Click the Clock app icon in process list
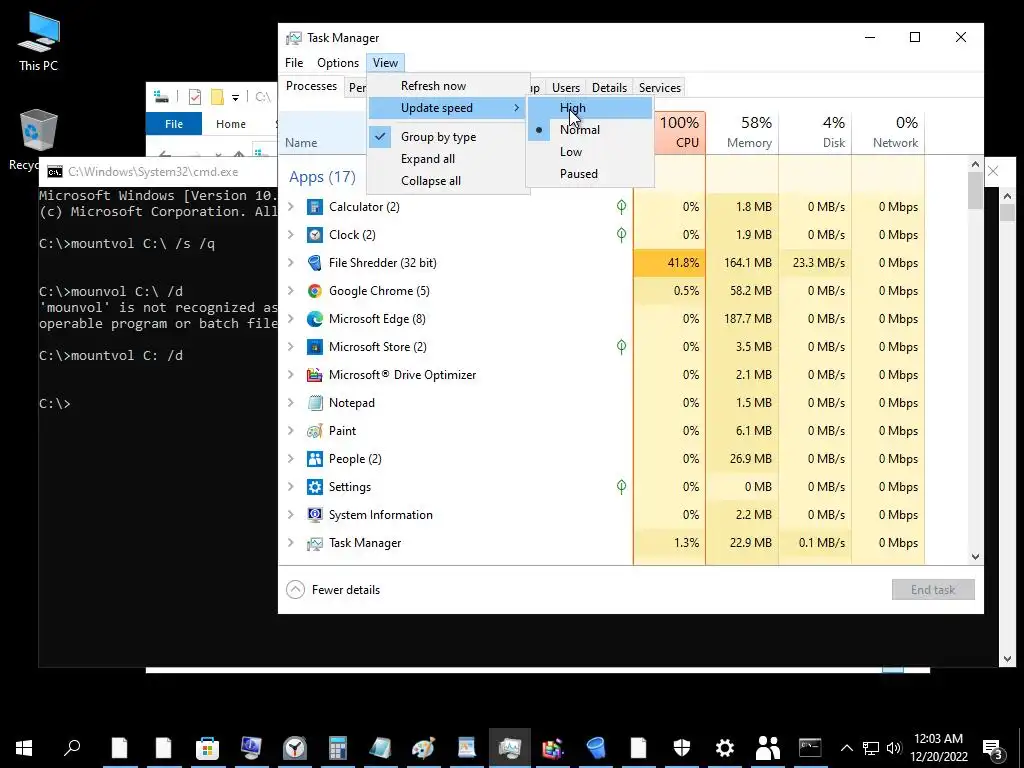 [315, 235]
